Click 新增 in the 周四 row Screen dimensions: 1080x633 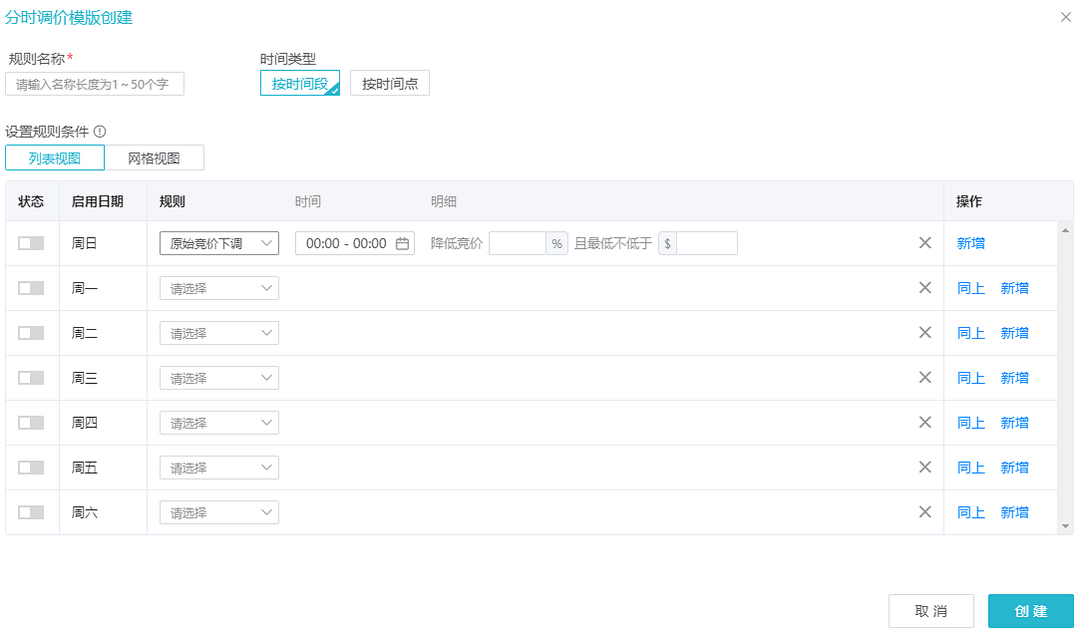(x=1015, y=422)
